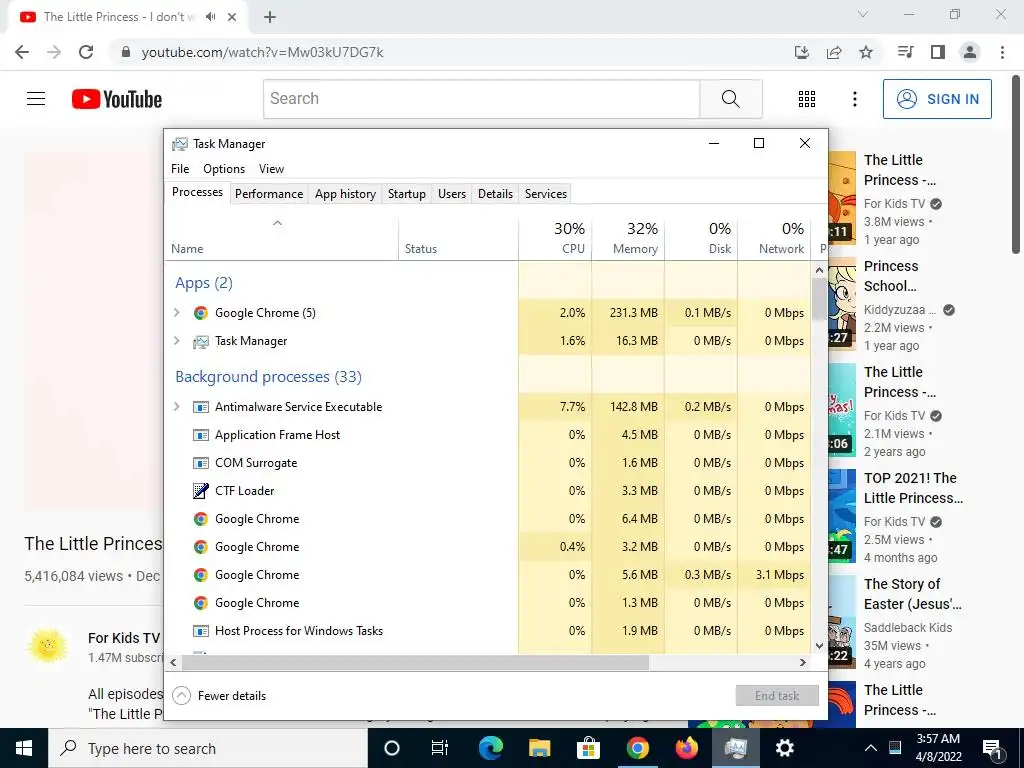Click the Windows taskbar search box
The height and width of the screenshot is (768, 1024).
pos(208,748)
